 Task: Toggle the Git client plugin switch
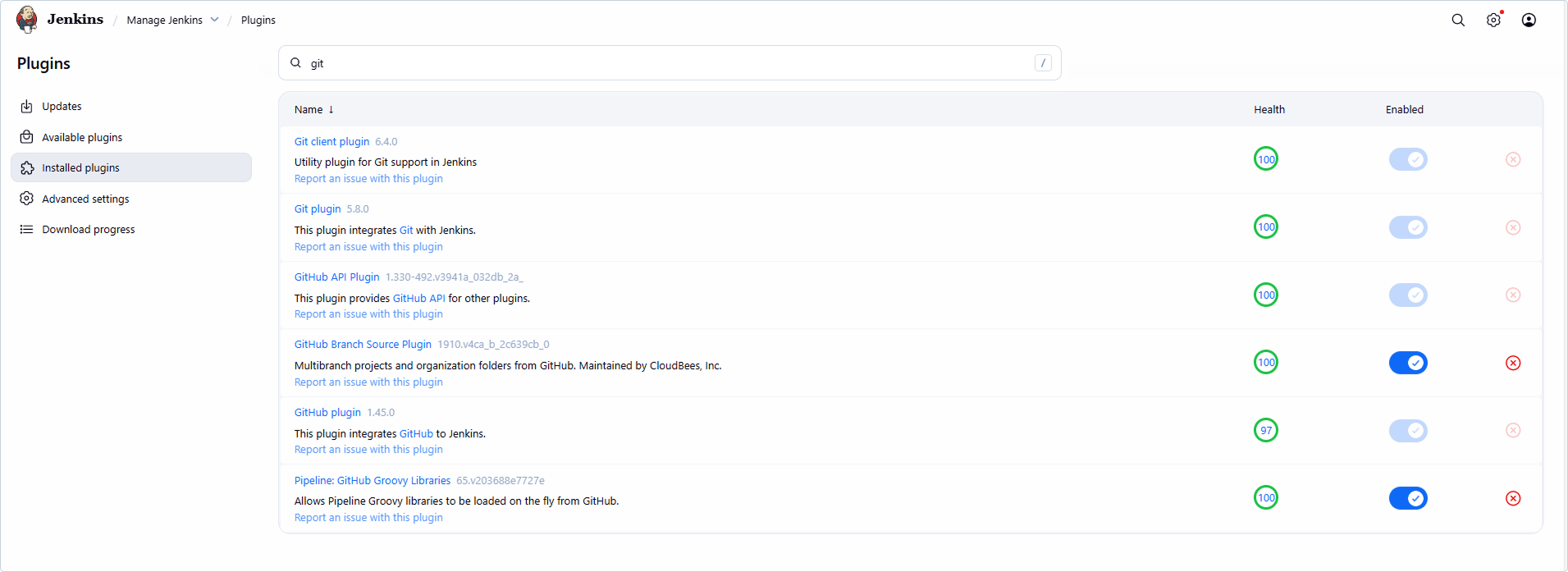1408,159
